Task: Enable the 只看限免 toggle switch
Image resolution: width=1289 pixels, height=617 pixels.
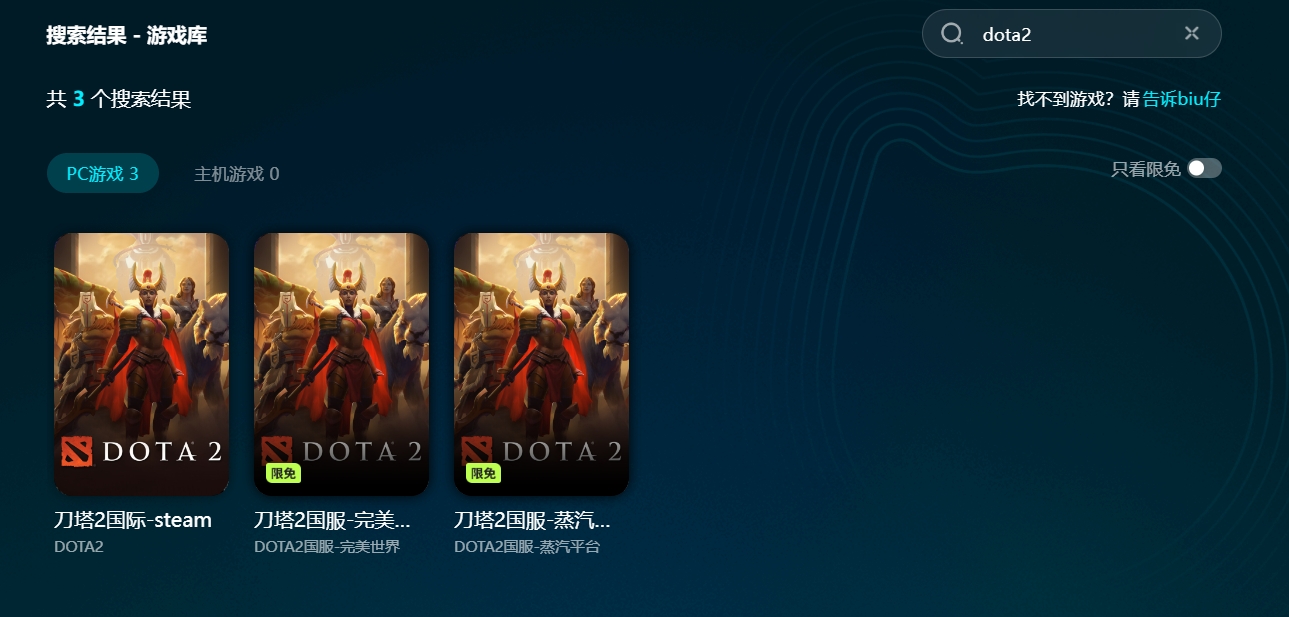Action: tap(1204, 169)
